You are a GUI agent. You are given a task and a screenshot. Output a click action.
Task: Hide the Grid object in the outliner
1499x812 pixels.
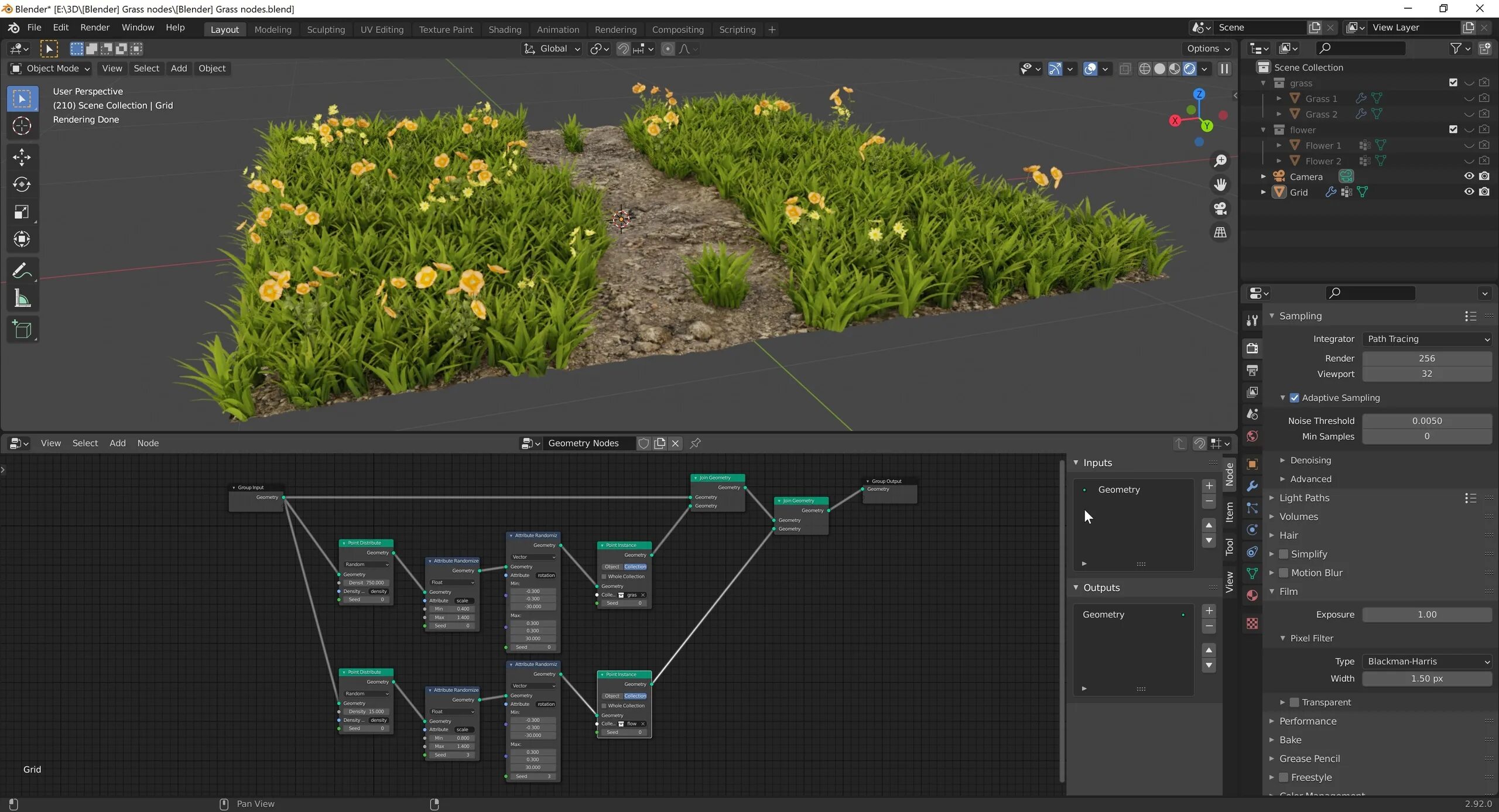tap(1469, 192)
